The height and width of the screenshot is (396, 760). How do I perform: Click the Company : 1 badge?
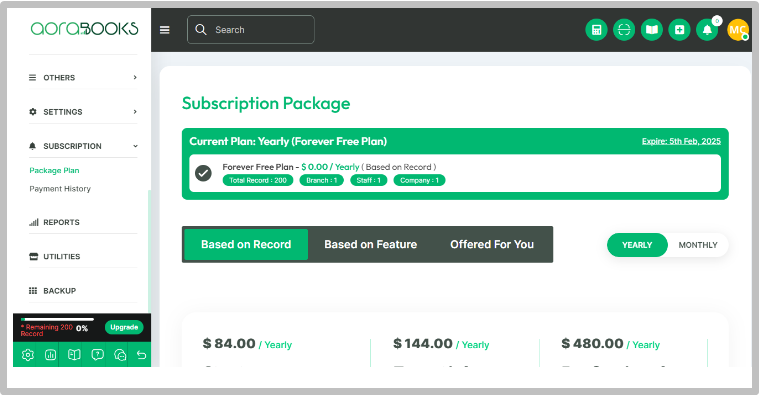pos(419,180)
